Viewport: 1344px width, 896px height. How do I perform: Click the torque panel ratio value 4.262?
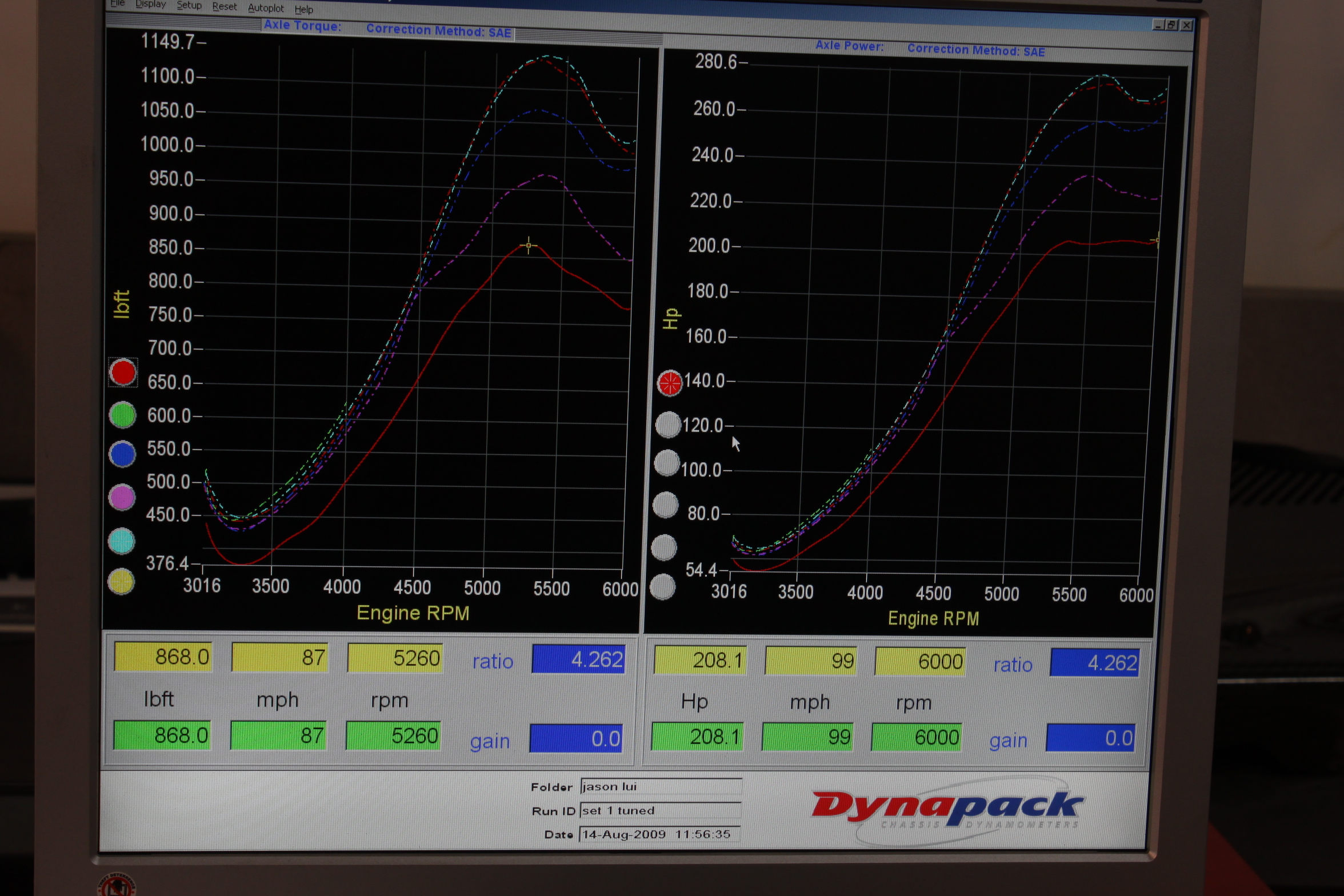[578, 659]
